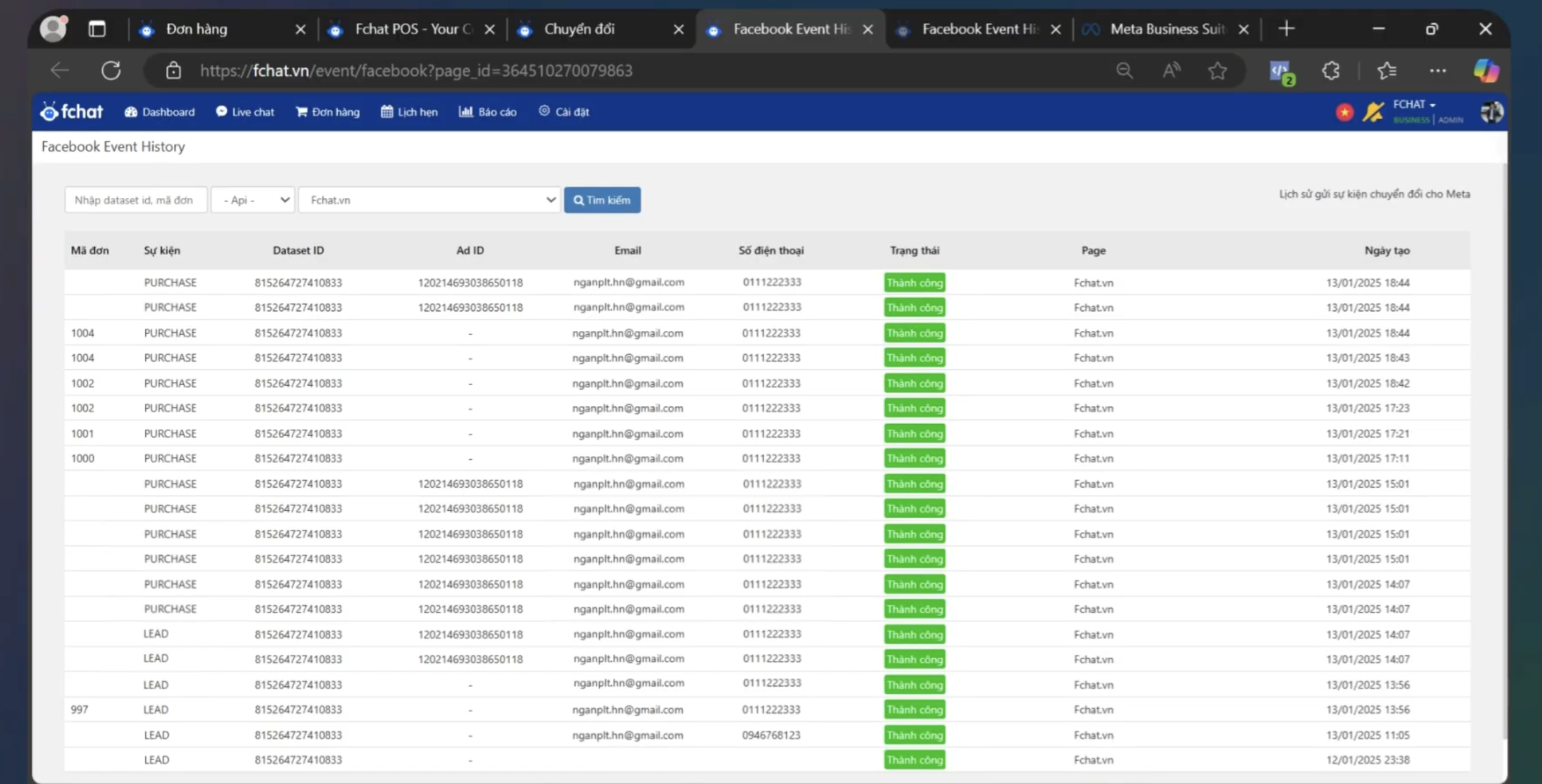Click the Tìm kiếm search button
Image resolution: width=1542 pixels, height=784 pixels.
coord(602,200)
